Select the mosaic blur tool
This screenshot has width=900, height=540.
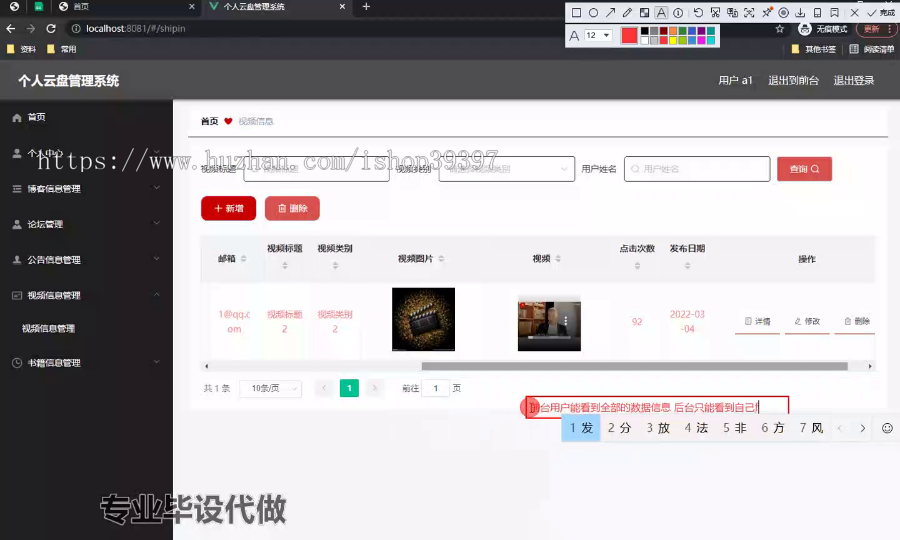pyautogui.click(x=645, y=13)
